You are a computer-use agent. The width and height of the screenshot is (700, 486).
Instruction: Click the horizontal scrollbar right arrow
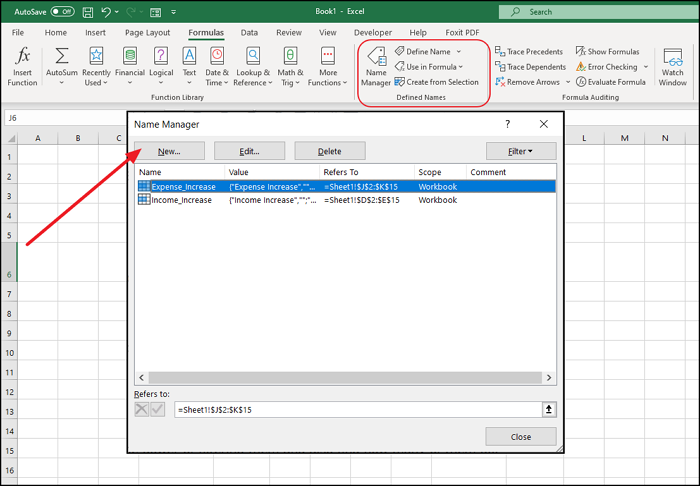click(549, 378)
